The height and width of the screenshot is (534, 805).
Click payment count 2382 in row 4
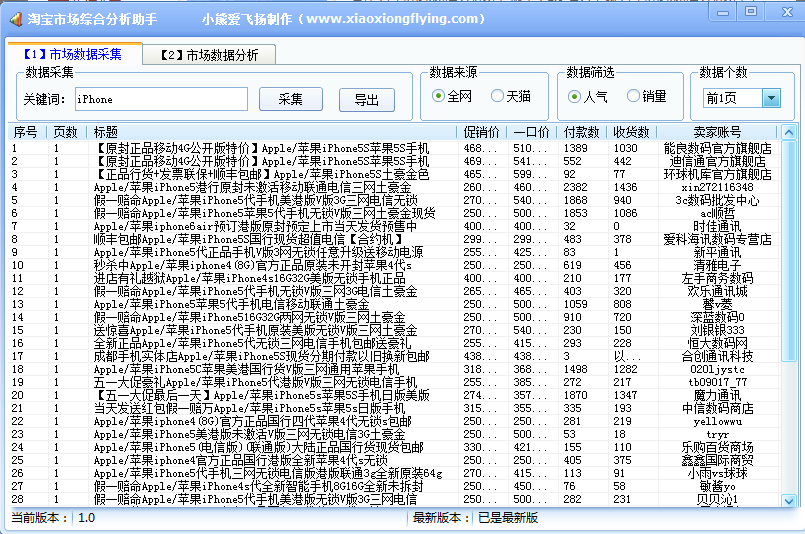coord(575,187)
